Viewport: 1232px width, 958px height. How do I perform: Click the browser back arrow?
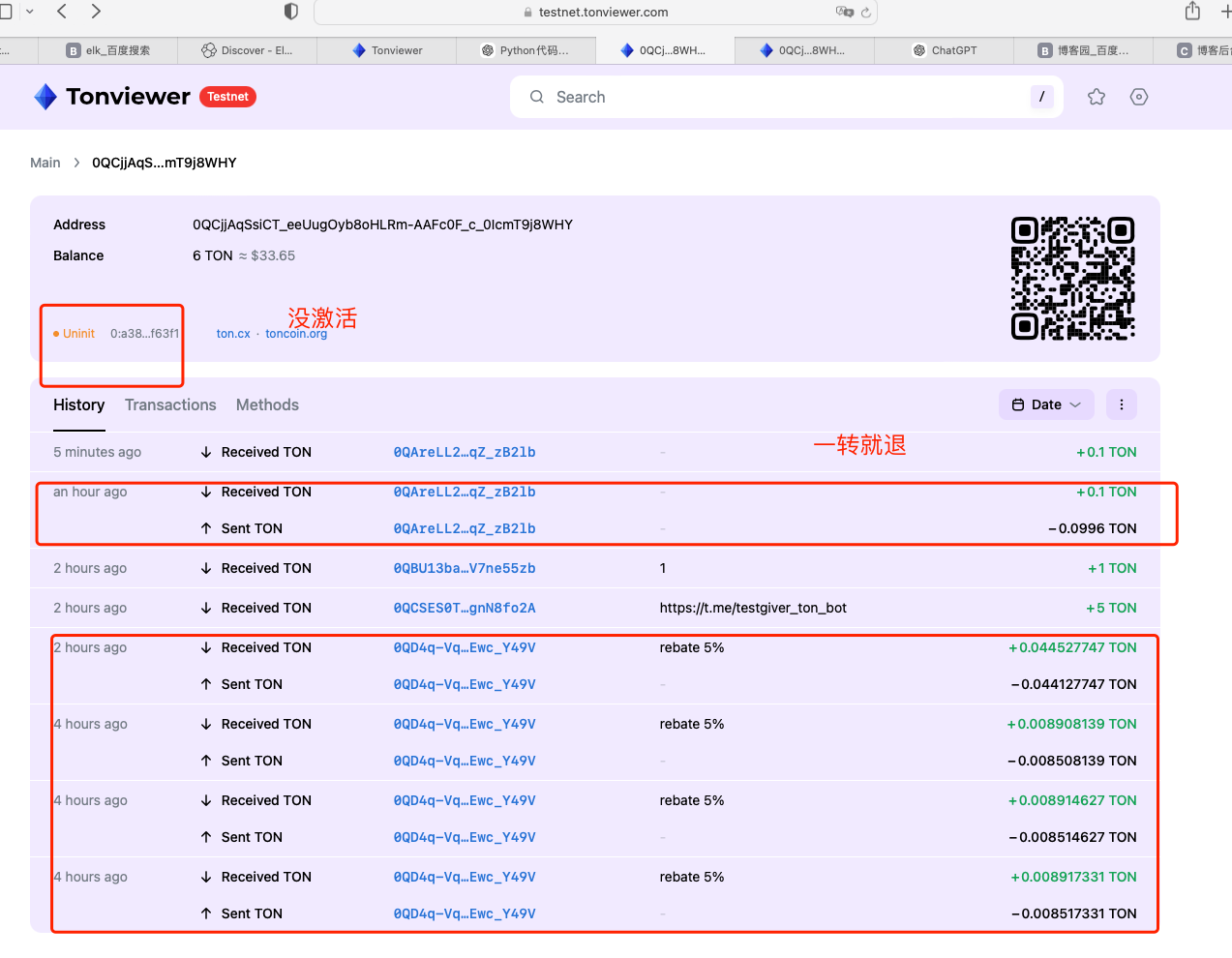62,12
